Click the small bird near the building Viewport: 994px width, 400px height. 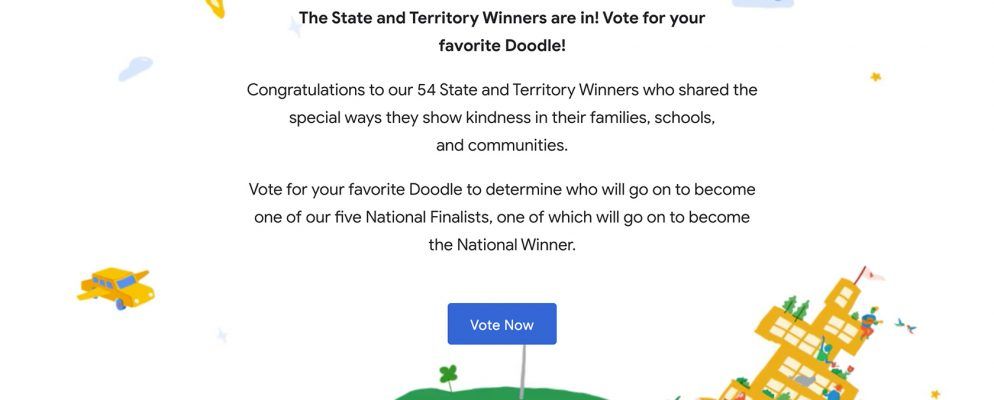pos(905,326)
